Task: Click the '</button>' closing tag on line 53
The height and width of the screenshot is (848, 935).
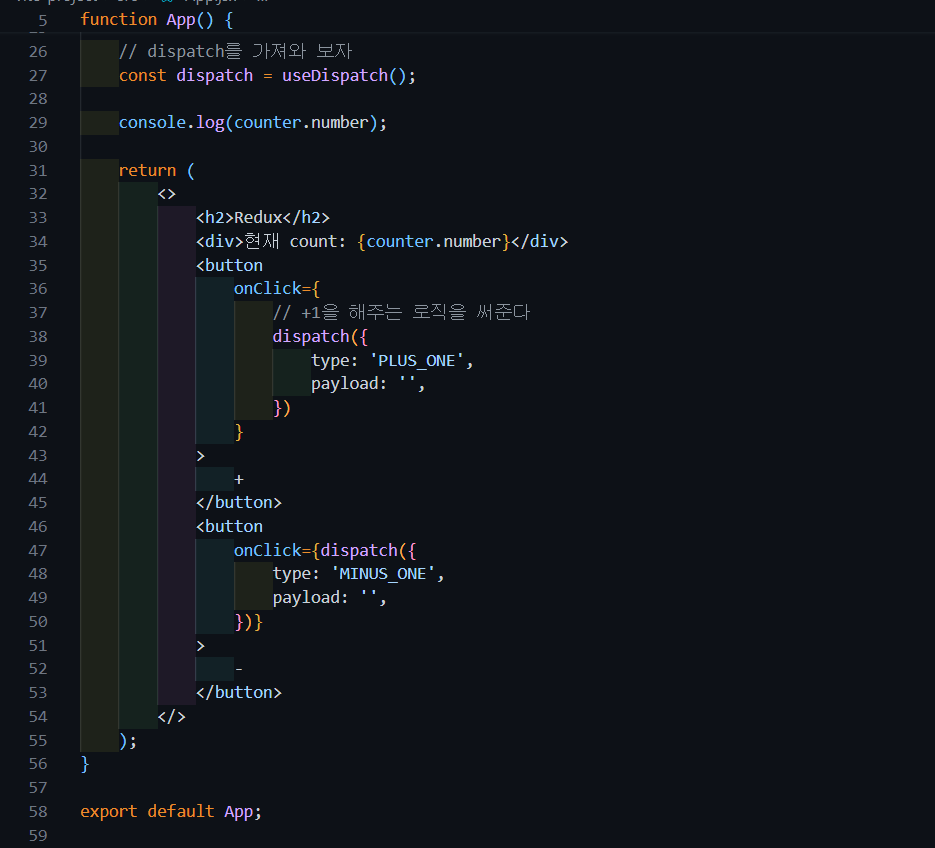Action: tap(239, 692)
